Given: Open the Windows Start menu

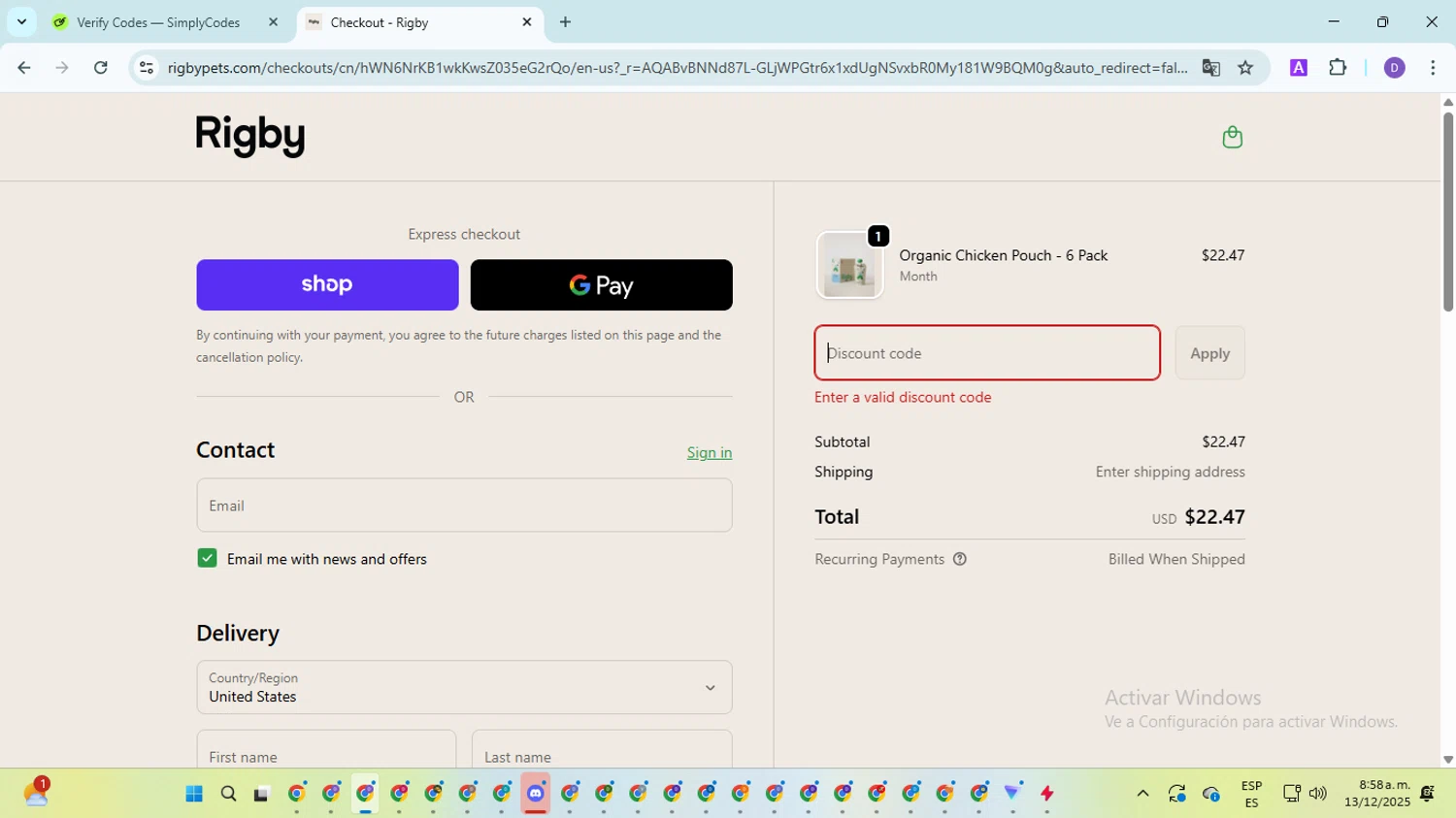Looking at the screenshot, I should (x=194, y=794).
